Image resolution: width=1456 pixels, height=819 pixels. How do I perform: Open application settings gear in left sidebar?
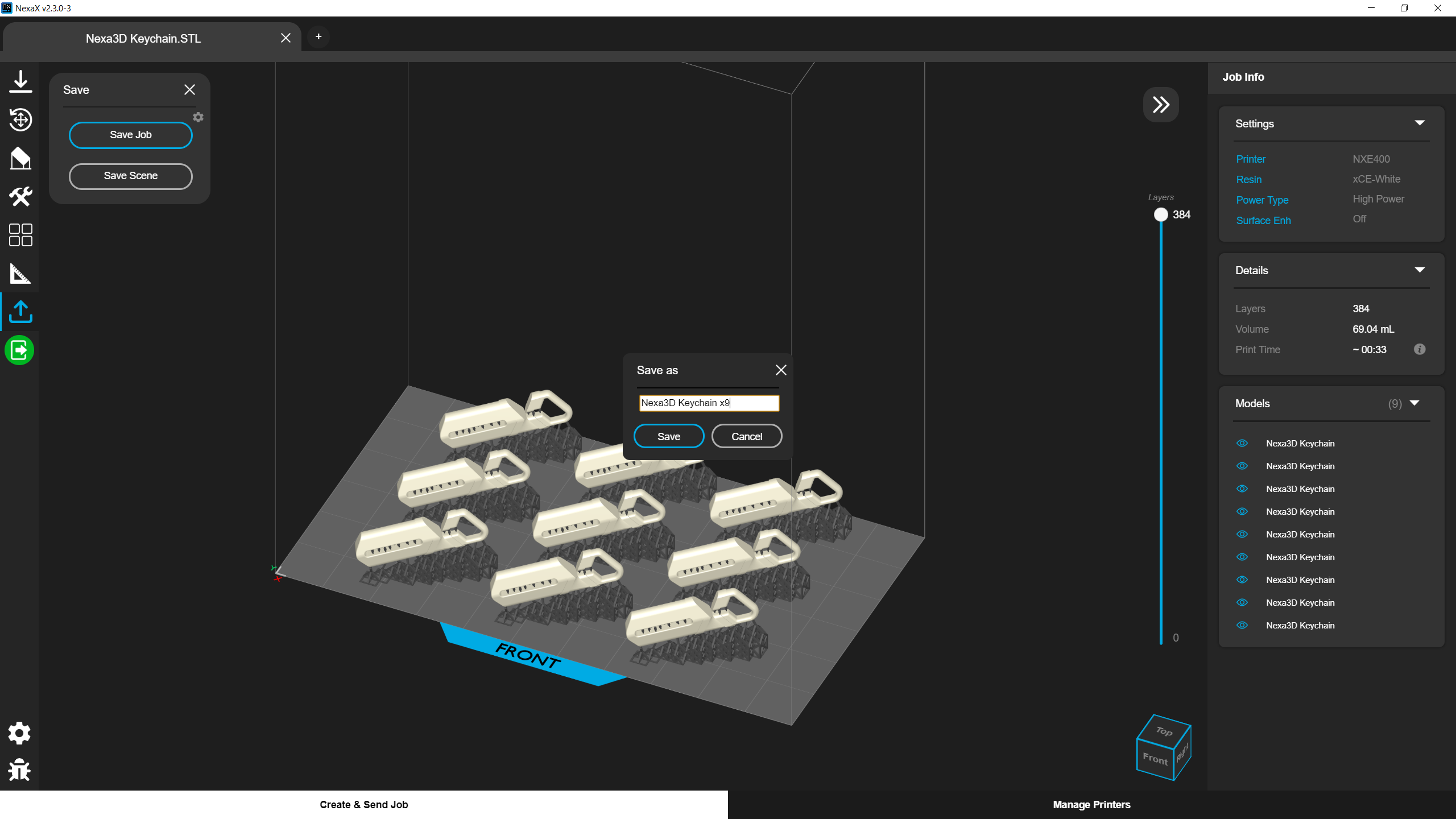19,733
